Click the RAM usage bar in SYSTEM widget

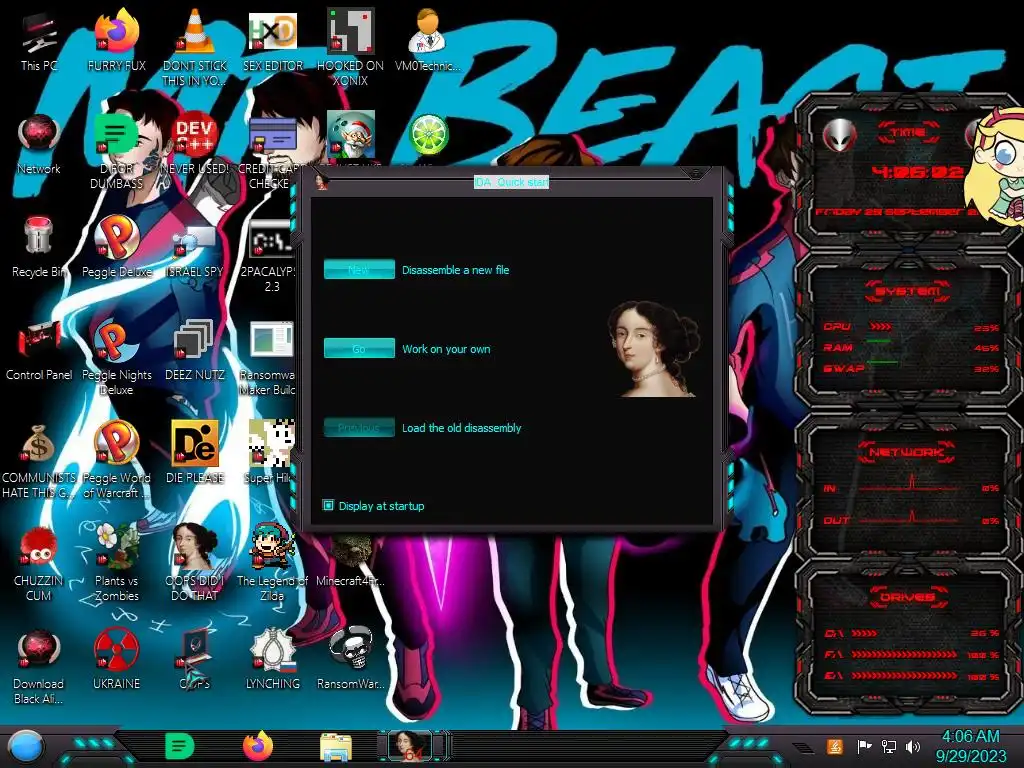point(879,342)
